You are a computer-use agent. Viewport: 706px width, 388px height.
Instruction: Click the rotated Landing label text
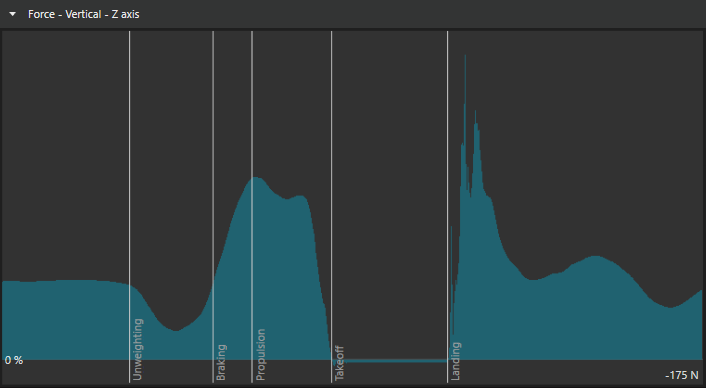tap(456, 361)
